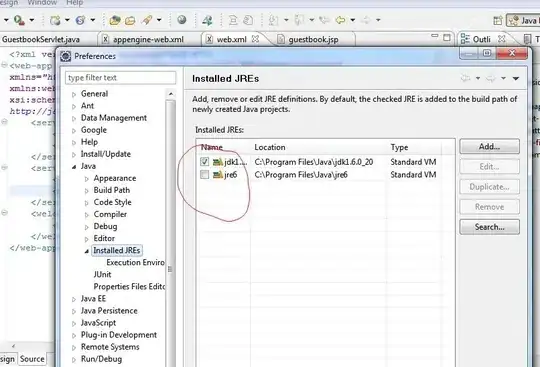Switch to Source tab below editor

(x=32, y=359)
